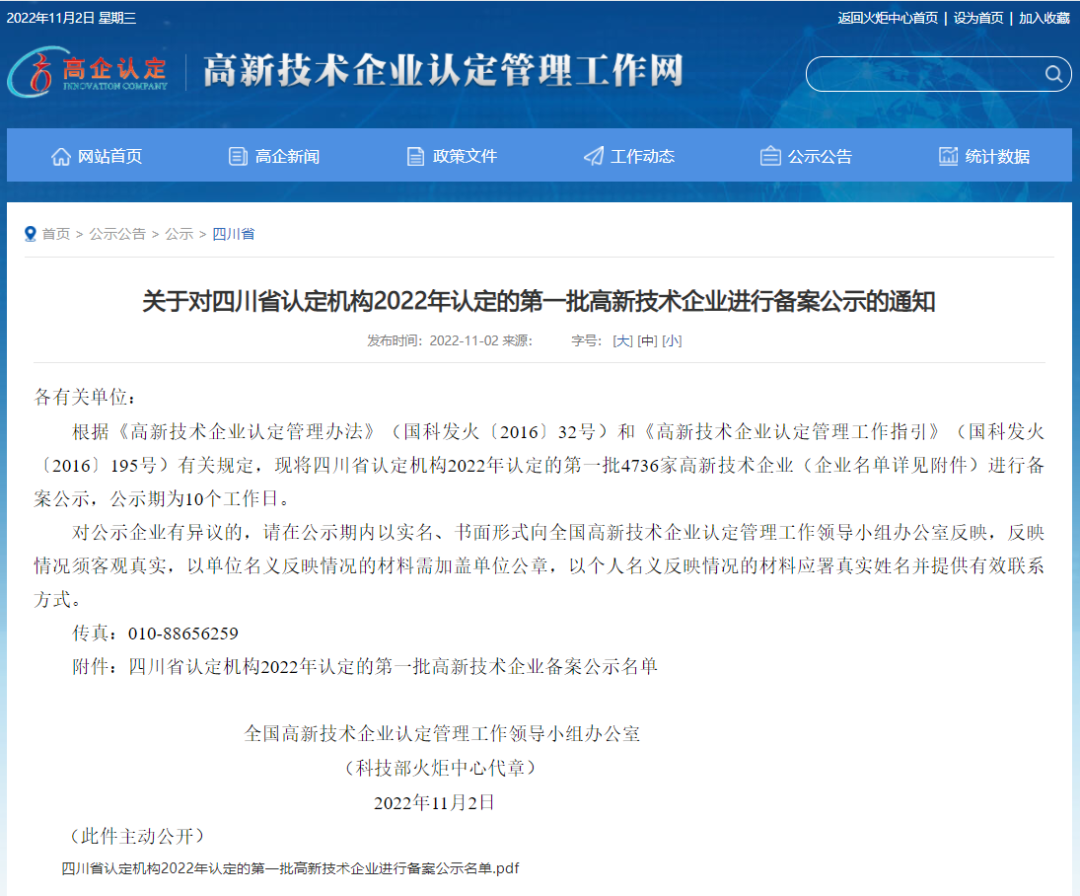Click the 加入收藏 link
Viewport: 1080px width, 896px height.
tap(1044, 18)
